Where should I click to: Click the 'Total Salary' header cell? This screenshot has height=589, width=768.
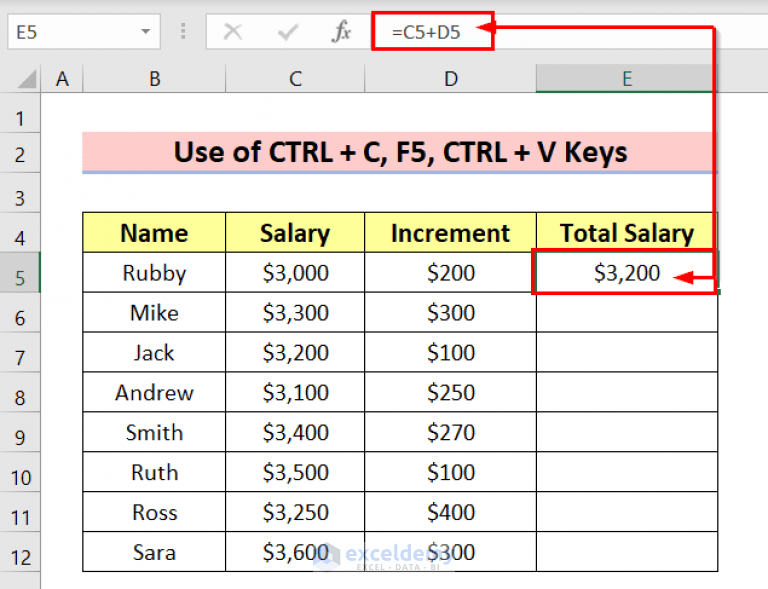pos(627,233)
